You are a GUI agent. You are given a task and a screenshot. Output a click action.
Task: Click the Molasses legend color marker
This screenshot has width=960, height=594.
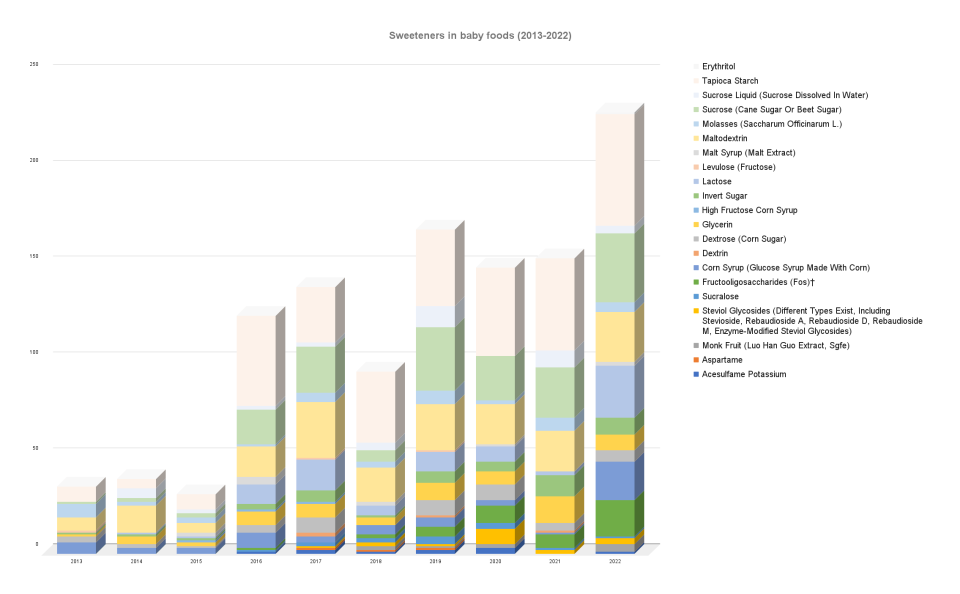point(696,124)
